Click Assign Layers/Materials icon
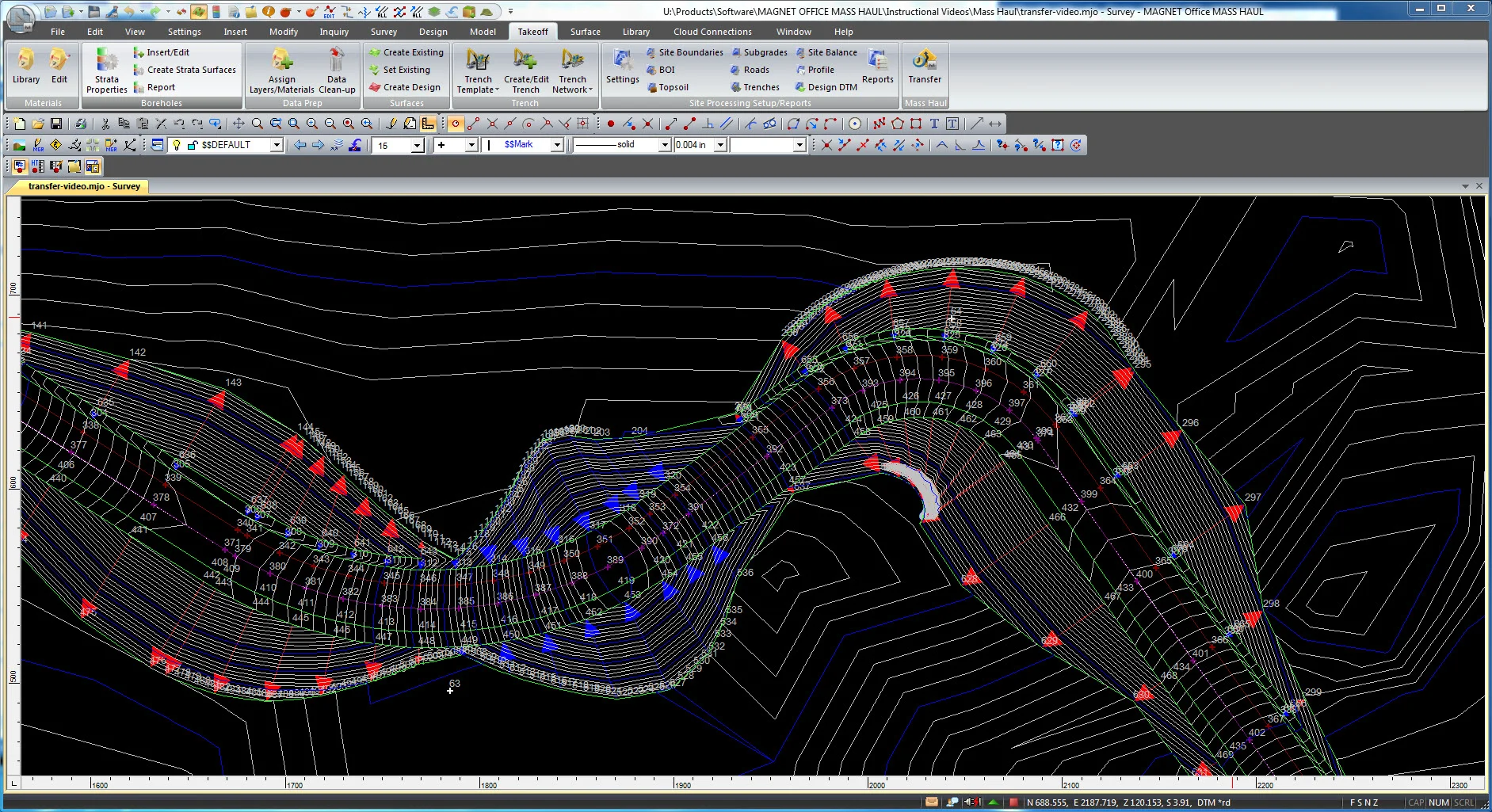Viewport: 1492px width, 812px height. (x=281, y=70)
